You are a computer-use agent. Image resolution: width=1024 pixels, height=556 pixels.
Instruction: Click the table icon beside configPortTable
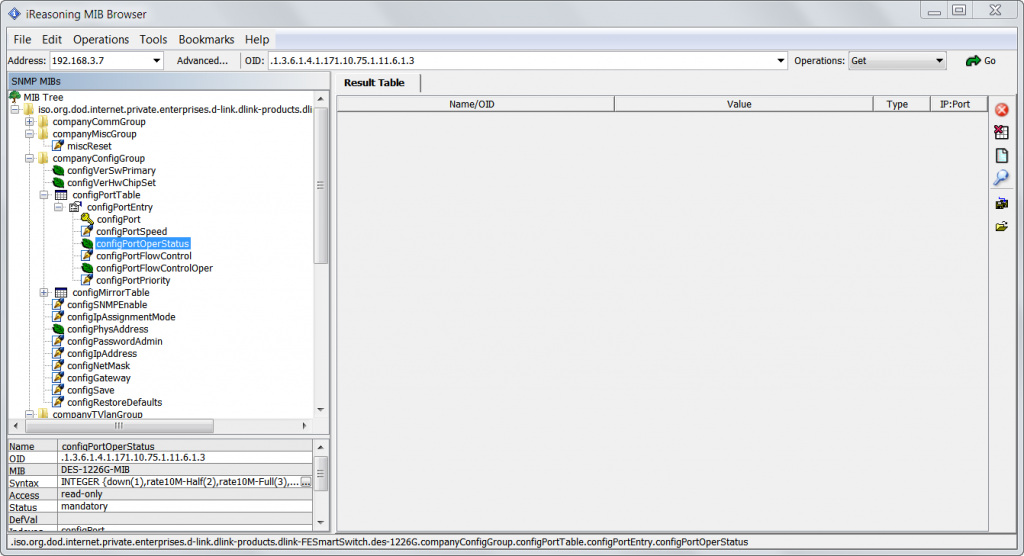pos(61,195)
